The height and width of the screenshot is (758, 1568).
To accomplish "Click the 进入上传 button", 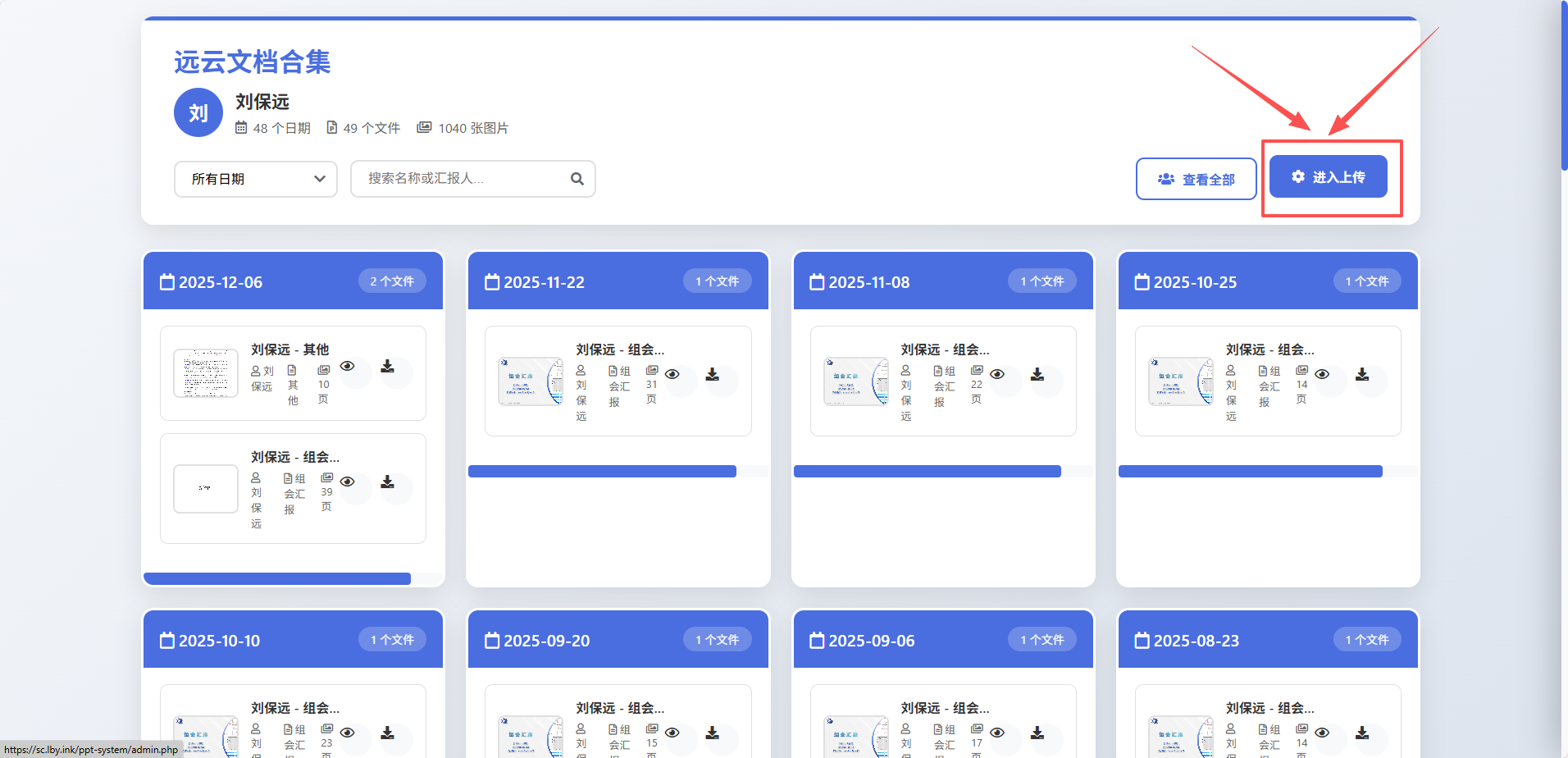I will coord(1328,176).
